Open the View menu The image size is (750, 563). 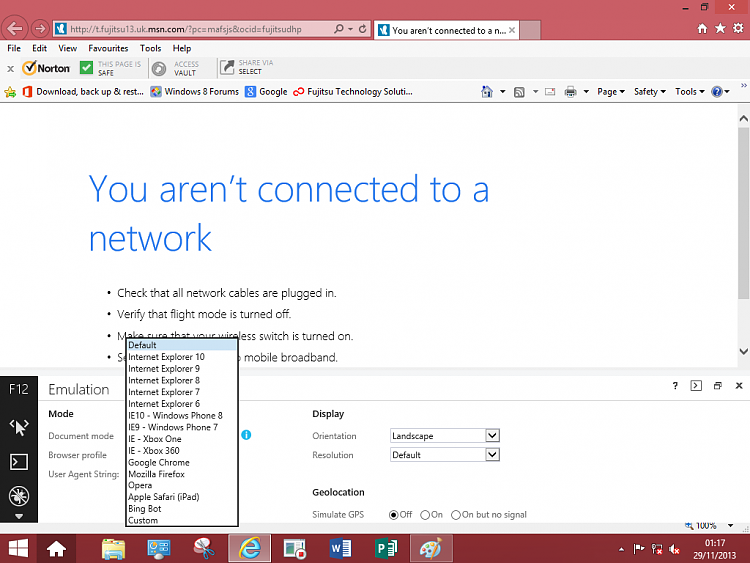coord(67,48)
